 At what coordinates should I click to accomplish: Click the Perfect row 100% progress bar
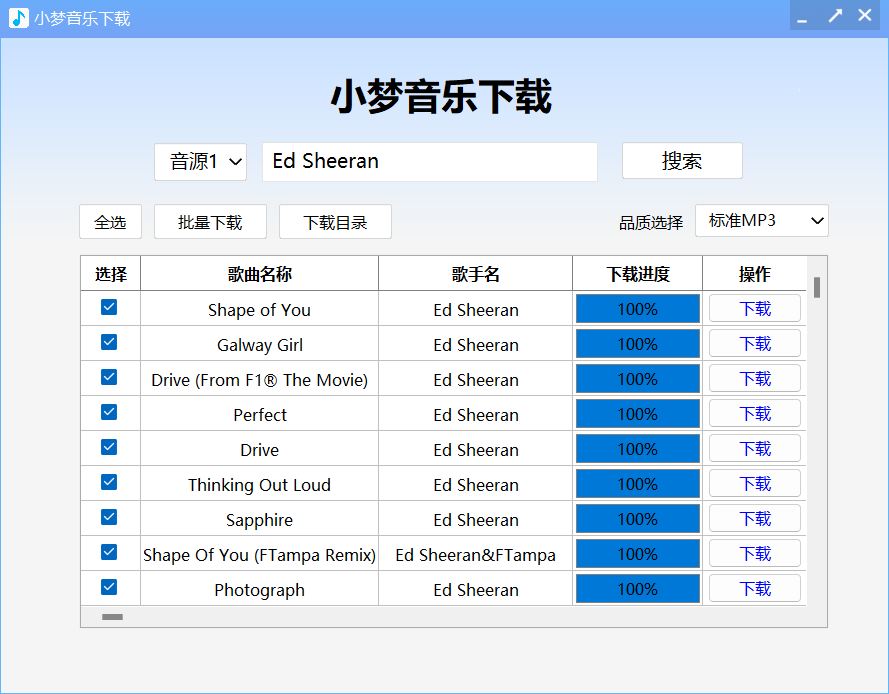pyautogui.click(x=638, y=414)
